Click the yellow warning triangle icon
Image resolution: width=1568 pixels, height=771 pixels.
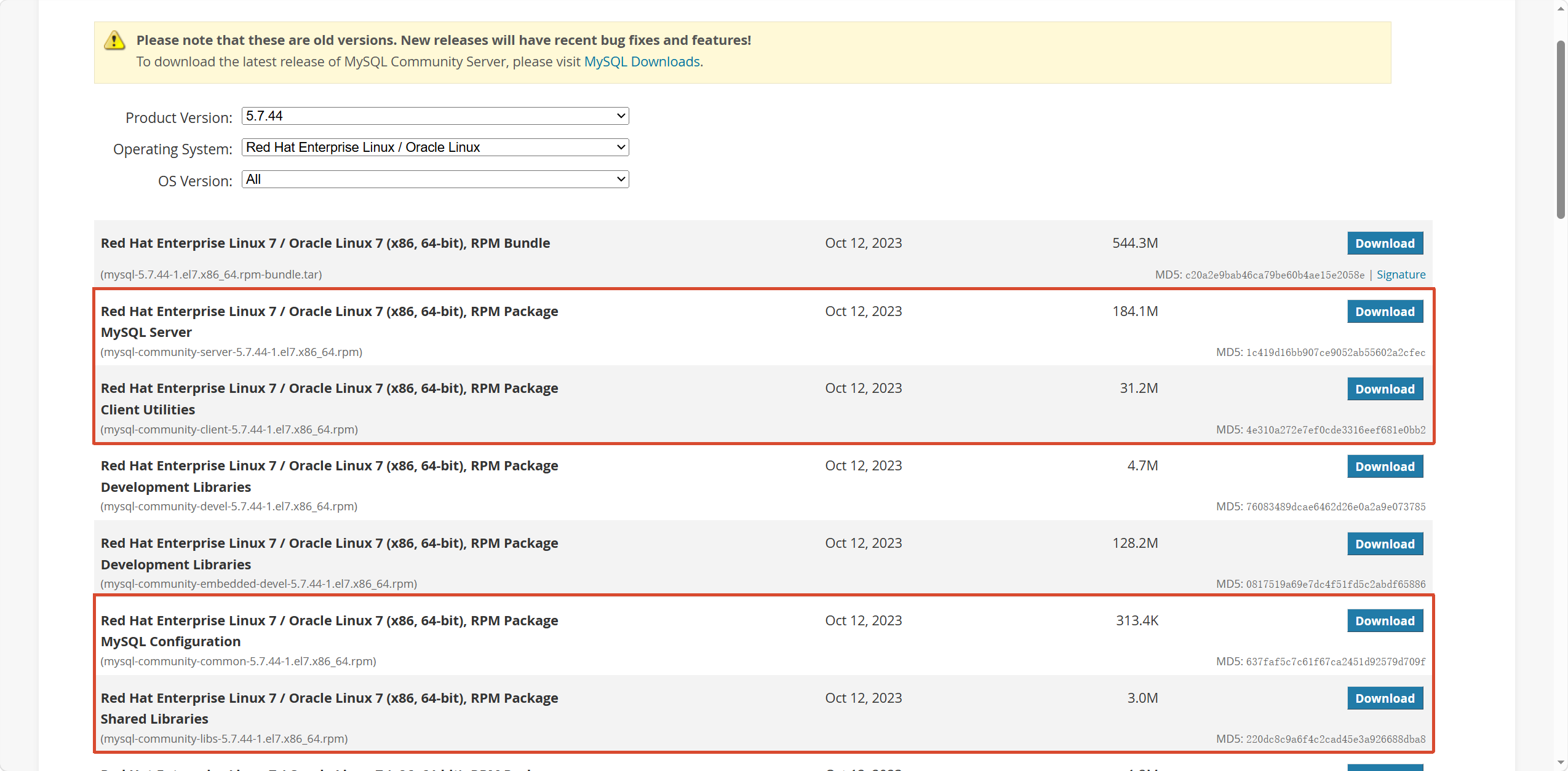click(114, 41)
